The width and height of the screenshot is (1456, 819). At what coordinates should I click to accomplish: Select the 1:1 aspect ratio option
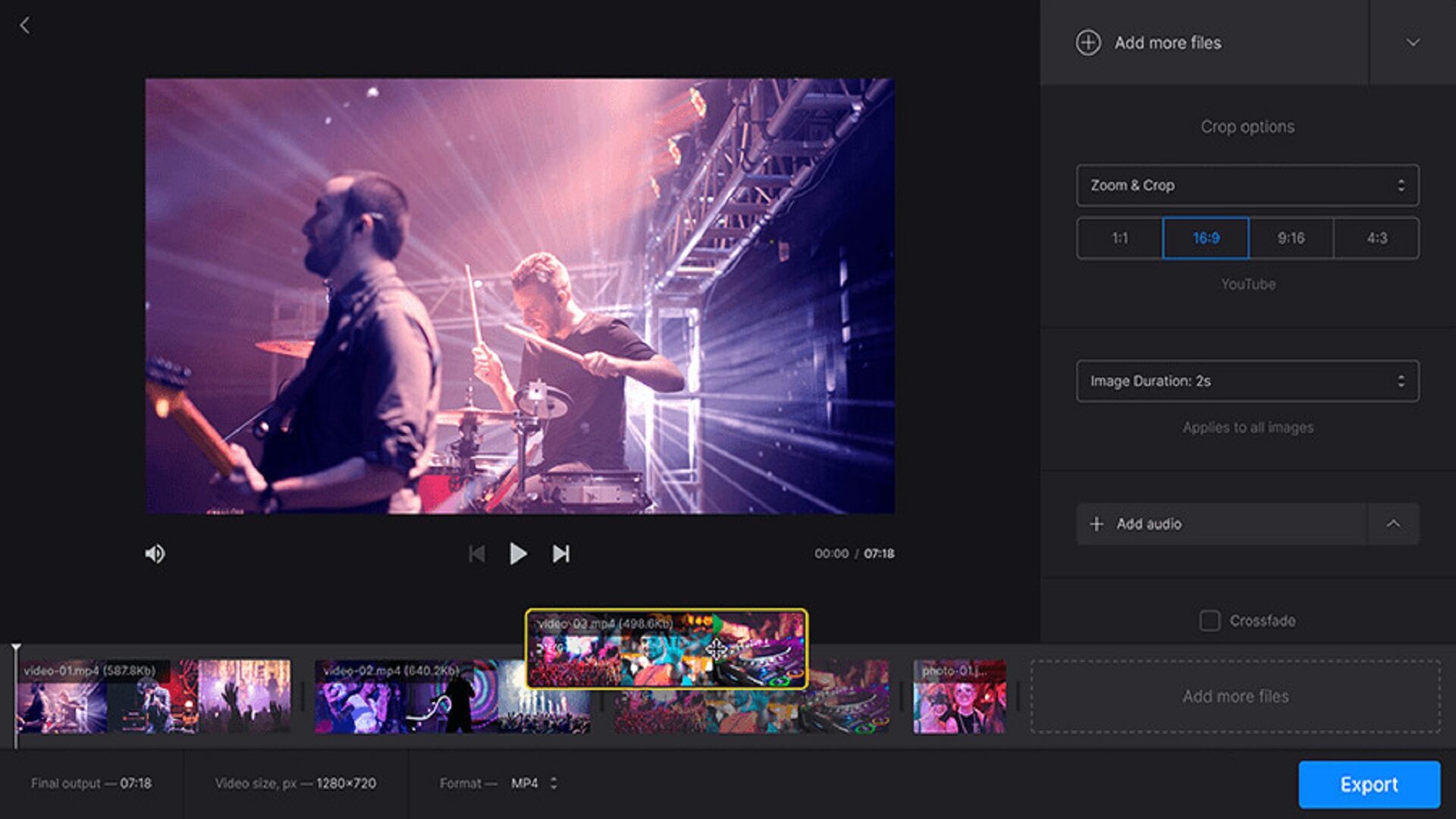1119,238
